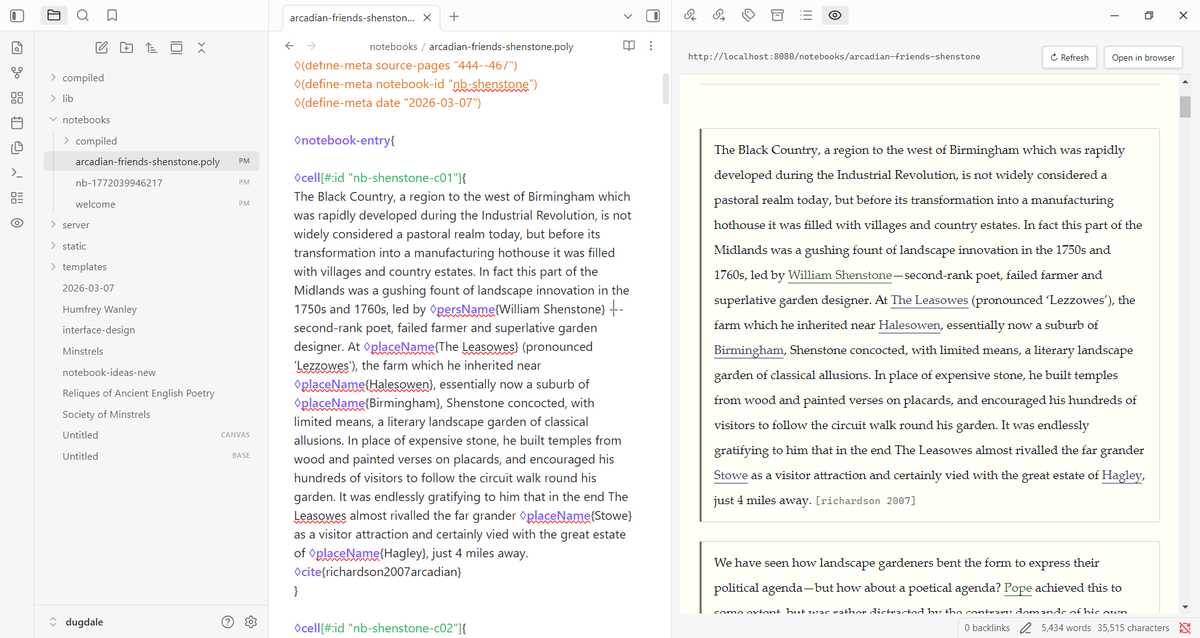Open the archive box pane in right sidebar

pos(777,15)
